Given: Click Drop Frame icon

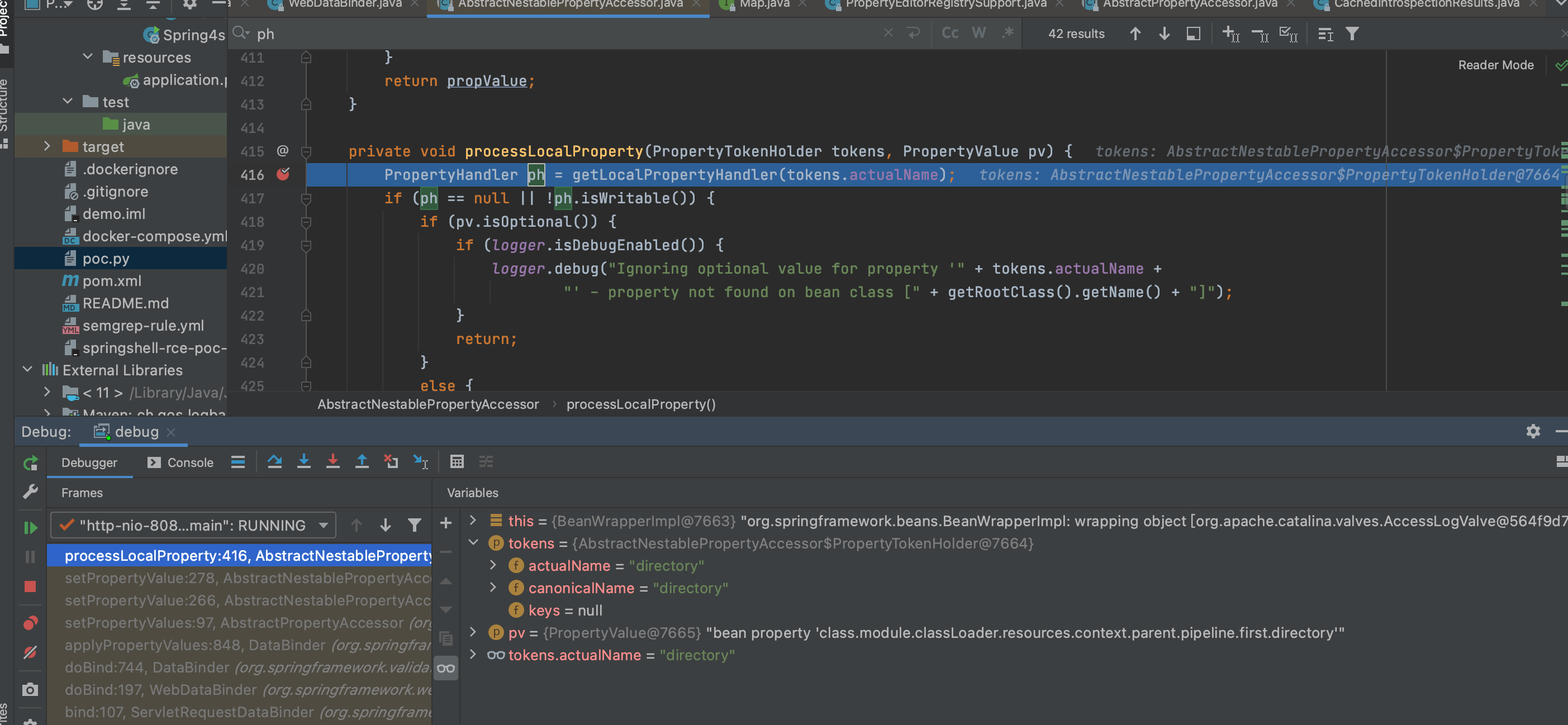Looking at the screenshot, I should coord(391,462).
